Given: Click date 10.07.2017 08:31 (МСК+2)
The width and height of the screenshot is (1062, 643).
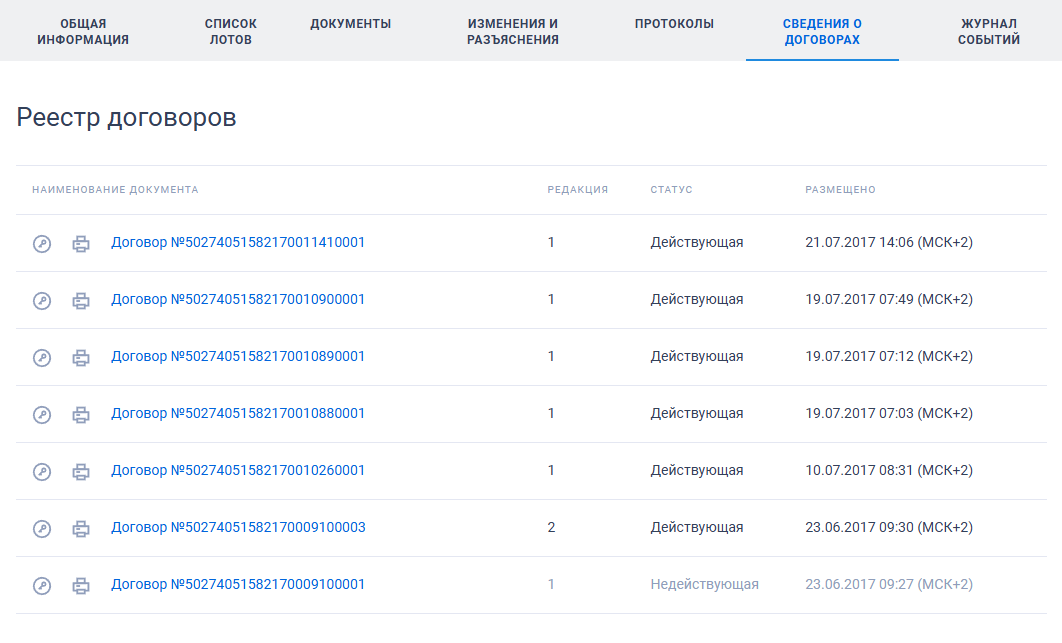Looking at the screenshot, I should (889, 470).
